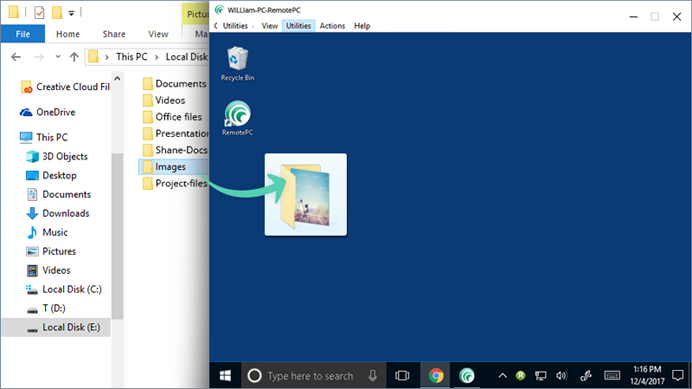Open RemotePC app from the taskbar
This screenshot has width=692, height=389.
pyautogui.click(x=466, y=376)
